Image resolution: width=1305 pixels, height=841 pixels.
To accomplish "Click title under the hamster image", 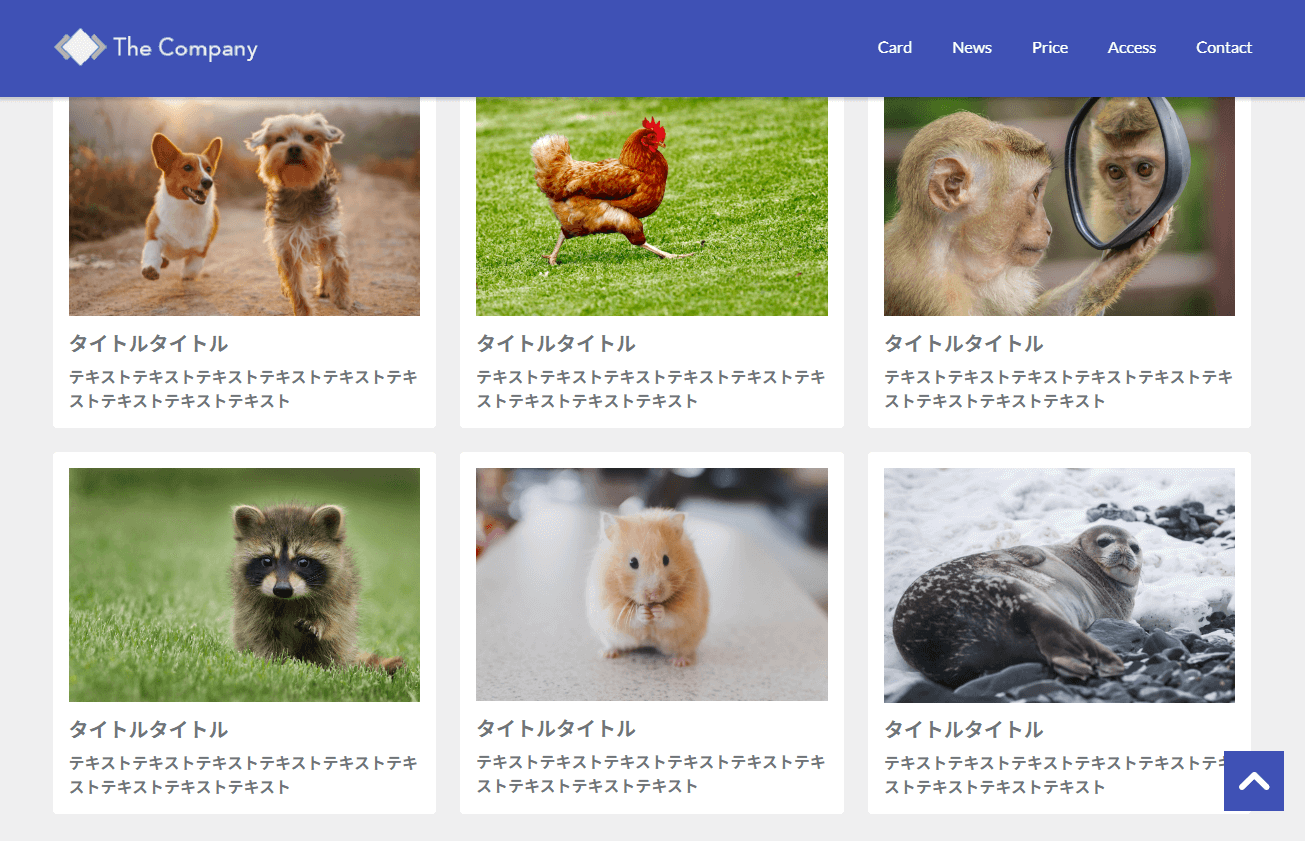I will coord(556,729).
